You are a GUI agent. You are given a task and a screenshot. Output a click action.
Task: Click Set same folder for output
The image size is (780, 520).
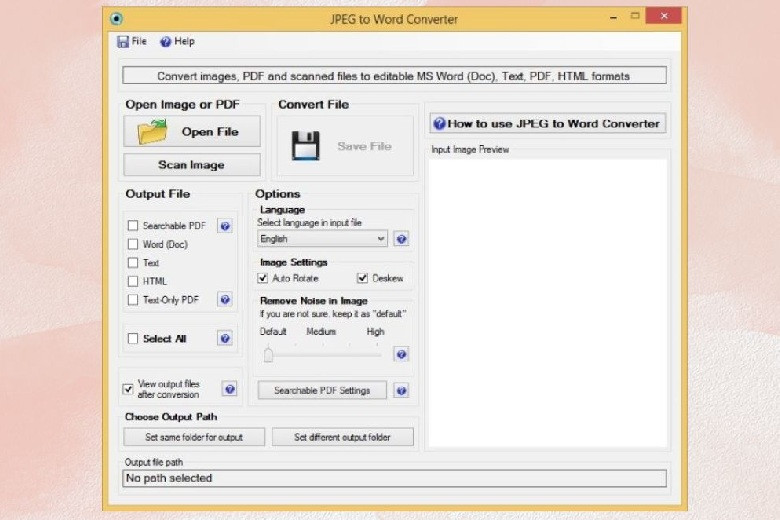pyautogui.click(x=194, y=437)
